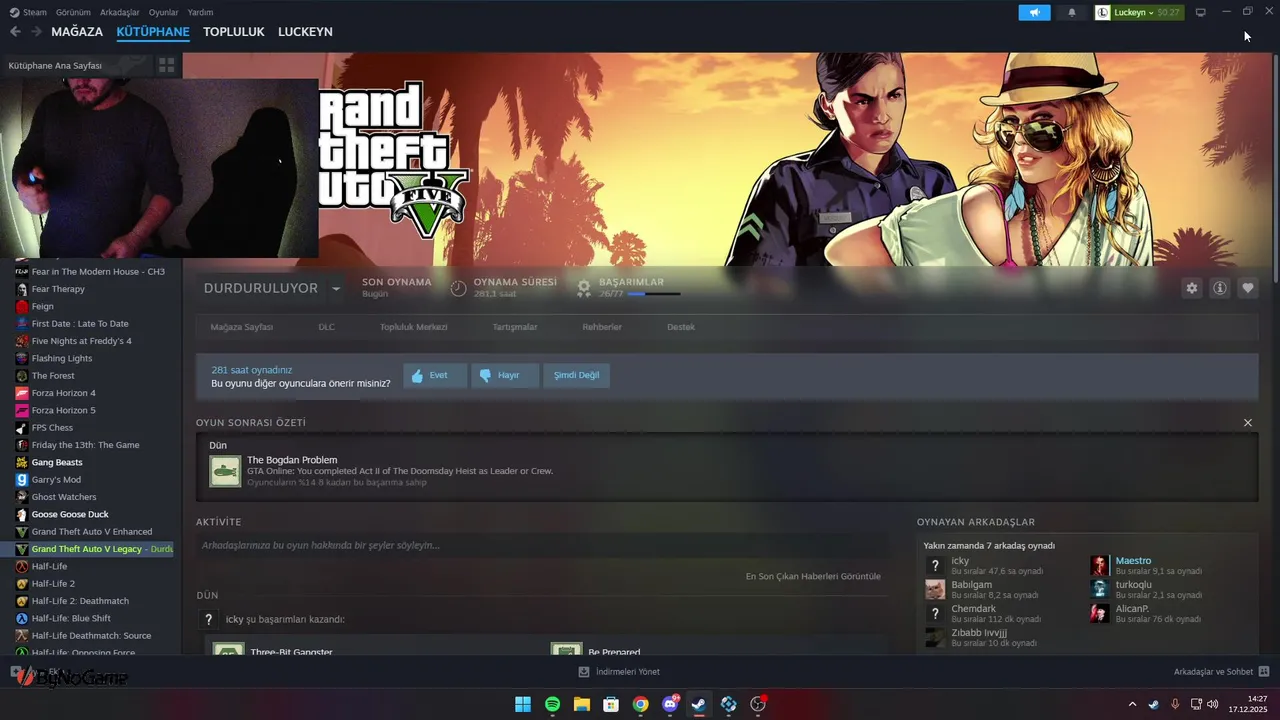Open the Mağaza Sayfası link
The image size is (1280, 720).
tap(242, 327)
